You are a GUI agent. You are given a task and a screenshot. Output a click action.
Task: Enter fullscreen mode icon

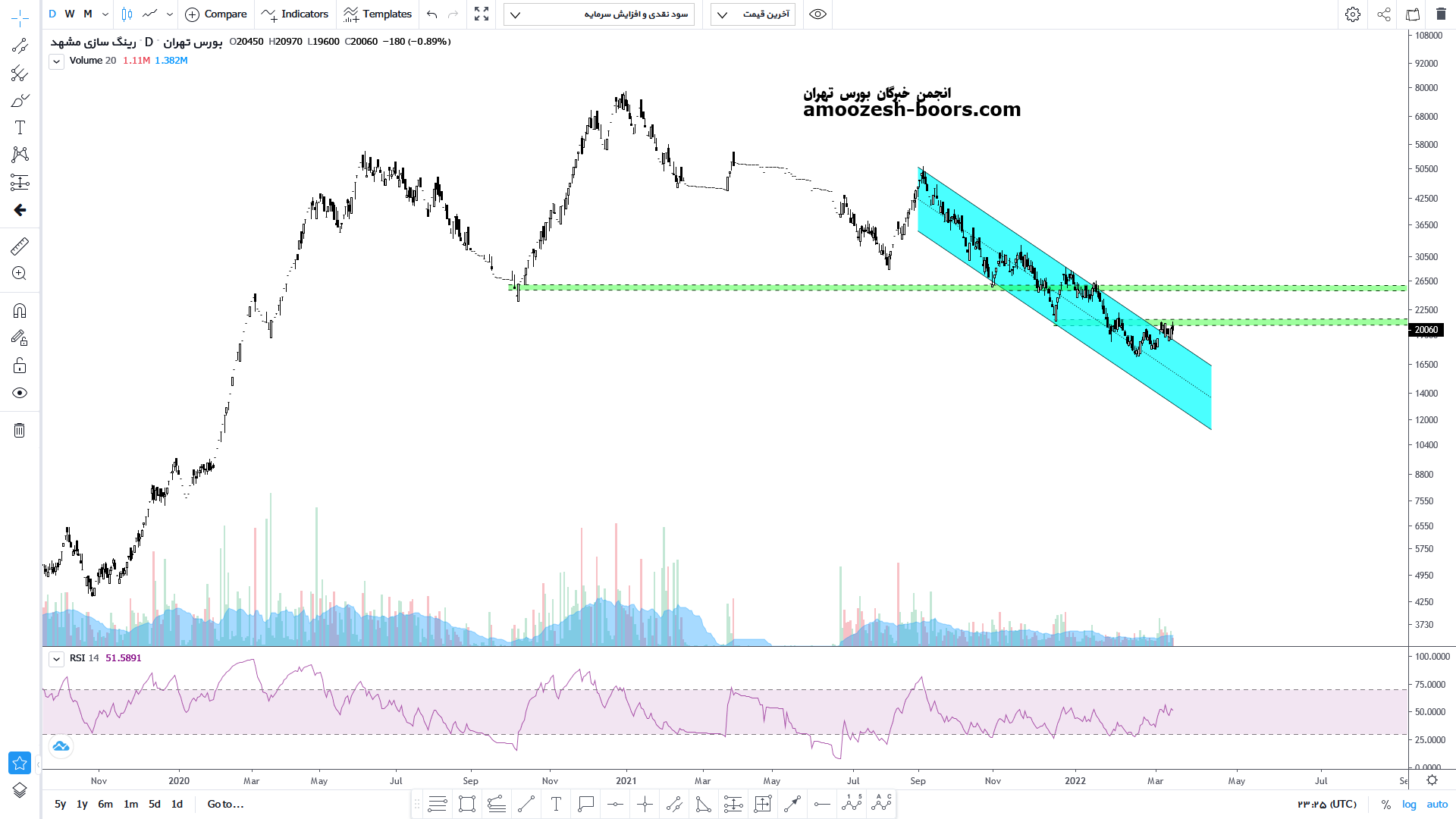click(482, 14)
